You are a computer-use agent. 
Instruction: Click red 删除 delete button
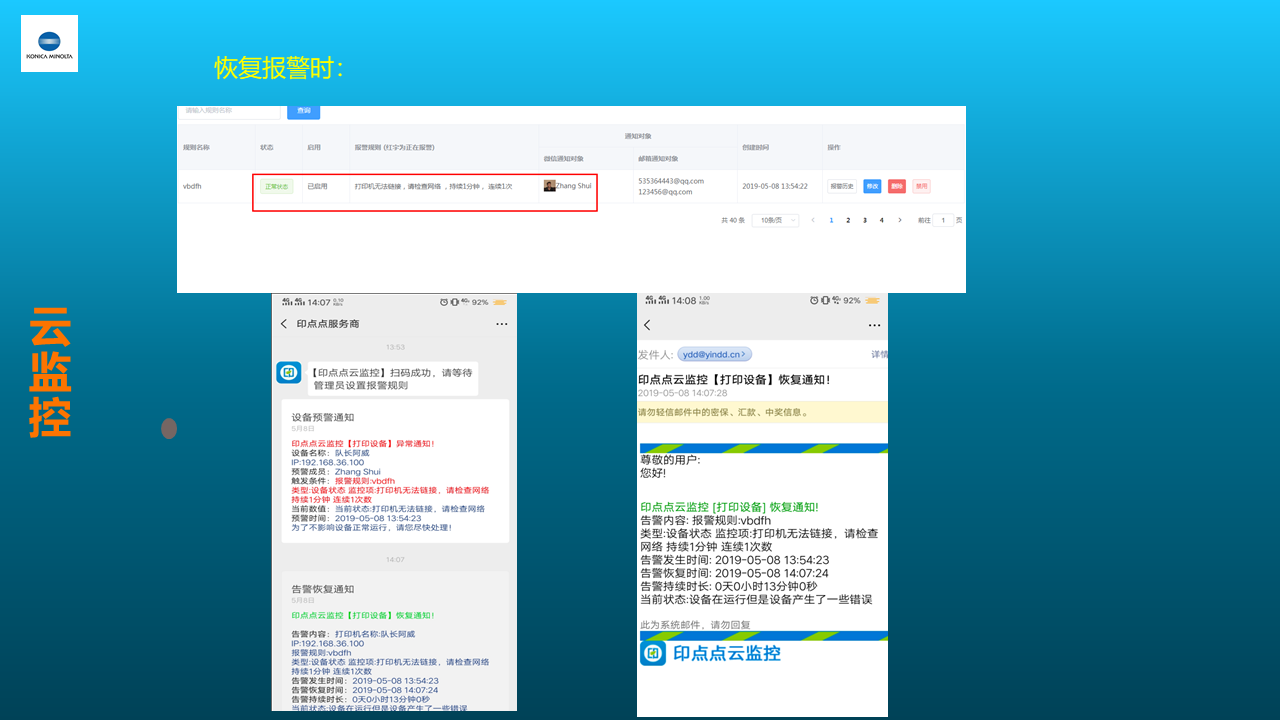tap(897, 186)
